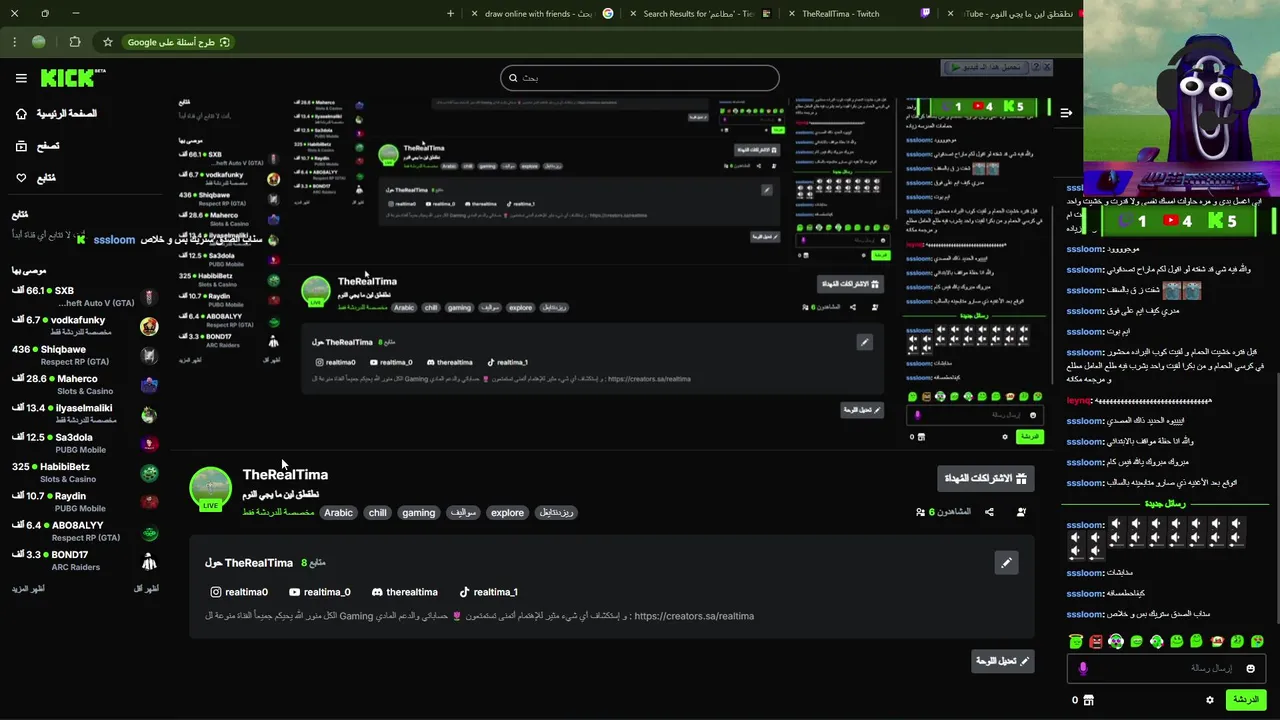This screenshot has height=720, width=1280.
Task: Open Shiqbawe recommended channel
Action: tap(85, 355)
